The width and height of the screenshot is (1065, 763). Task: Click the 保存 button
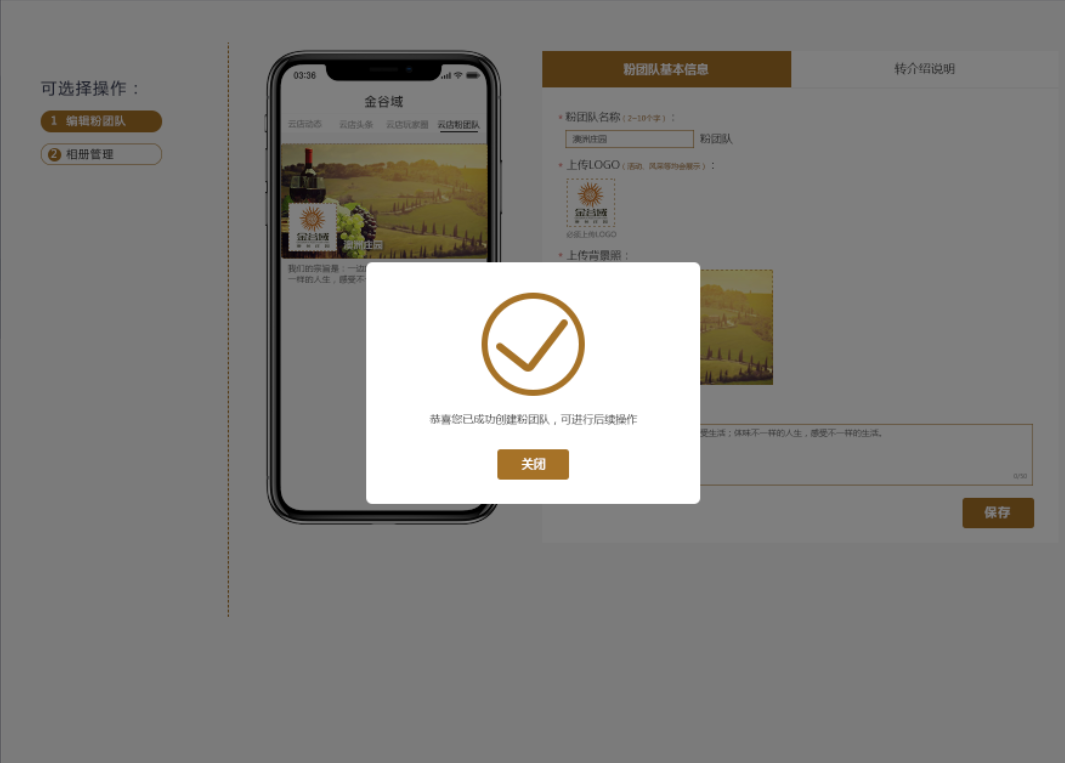click(x=998, y=512)
